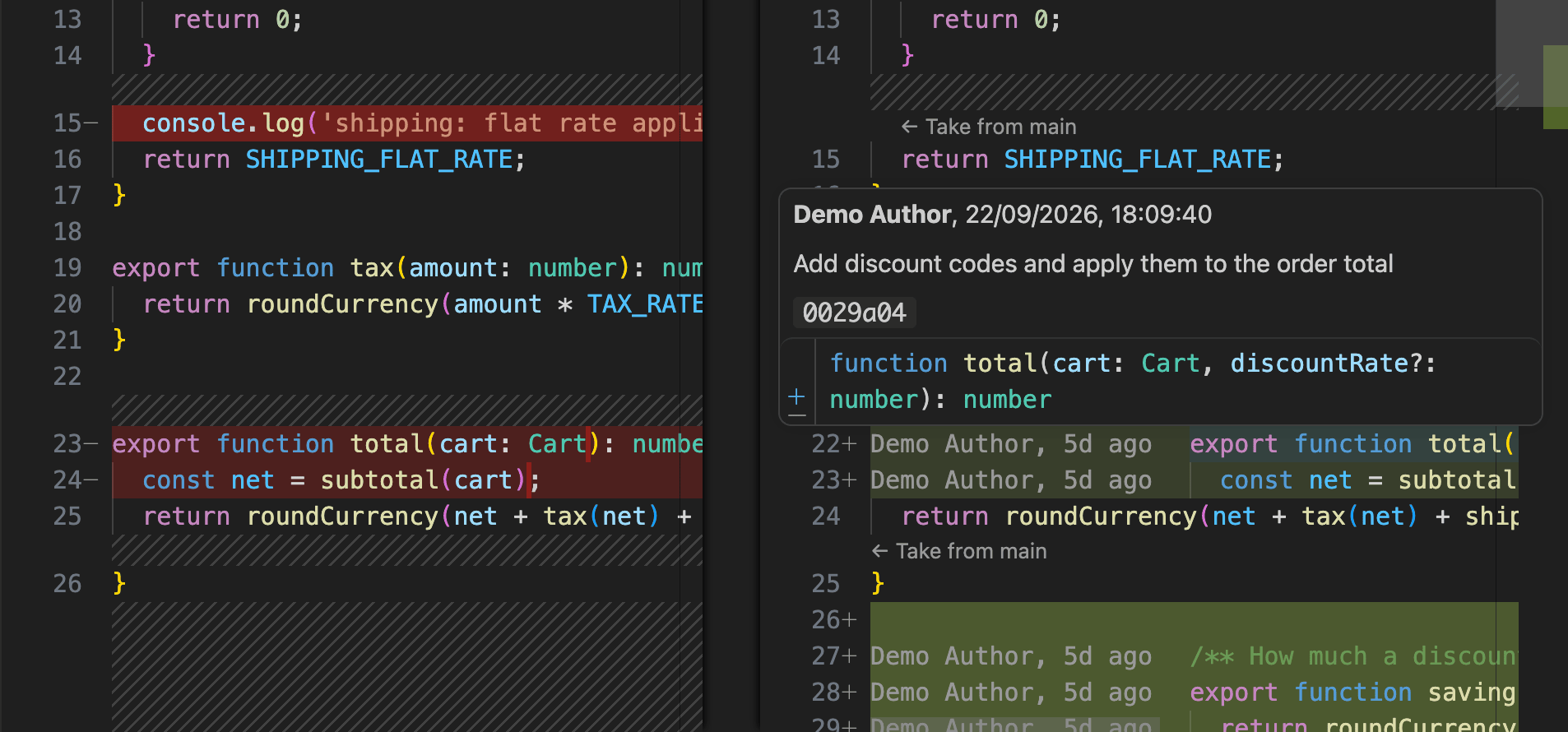Click 'return roundCurrency(net + tax(net) + ship' on right line 24

pyautogui.click(x=1210, y=517)
